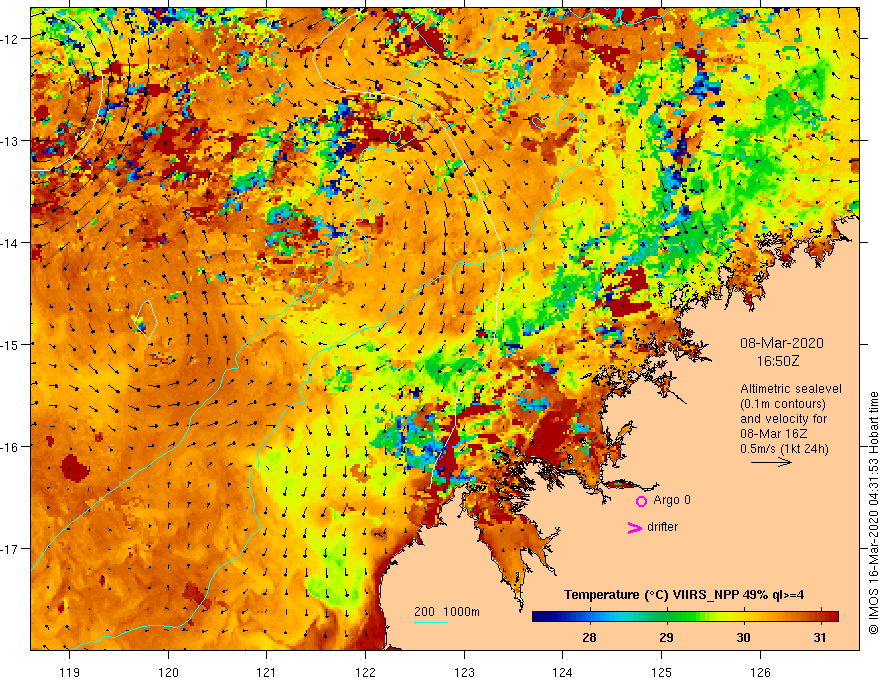Screen dimensions: 880x680
Task: Click the longitude axis label 126
Action: 760,672
